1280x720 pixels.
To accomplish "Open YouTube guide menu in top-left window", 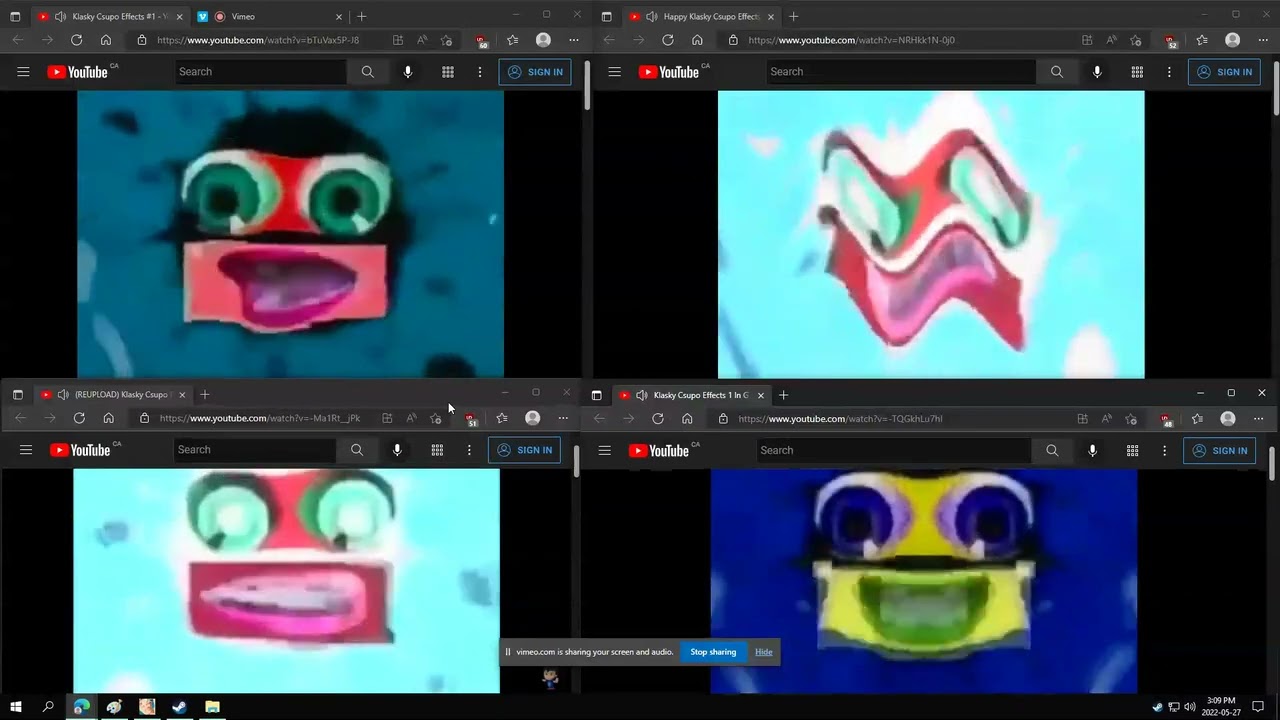I will pos(23,72).
